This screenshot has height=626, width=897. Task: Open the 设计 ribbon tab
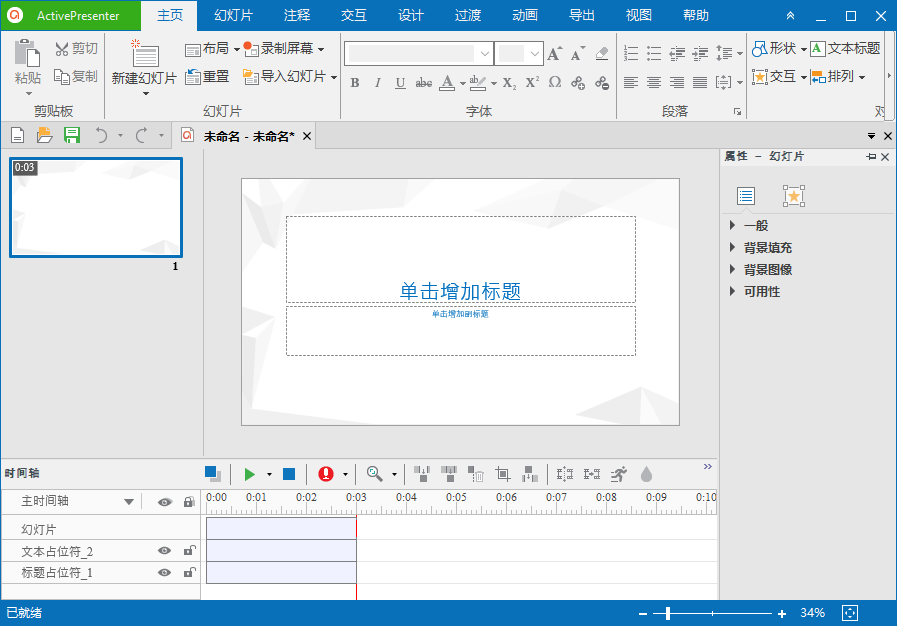pos(411,15)
